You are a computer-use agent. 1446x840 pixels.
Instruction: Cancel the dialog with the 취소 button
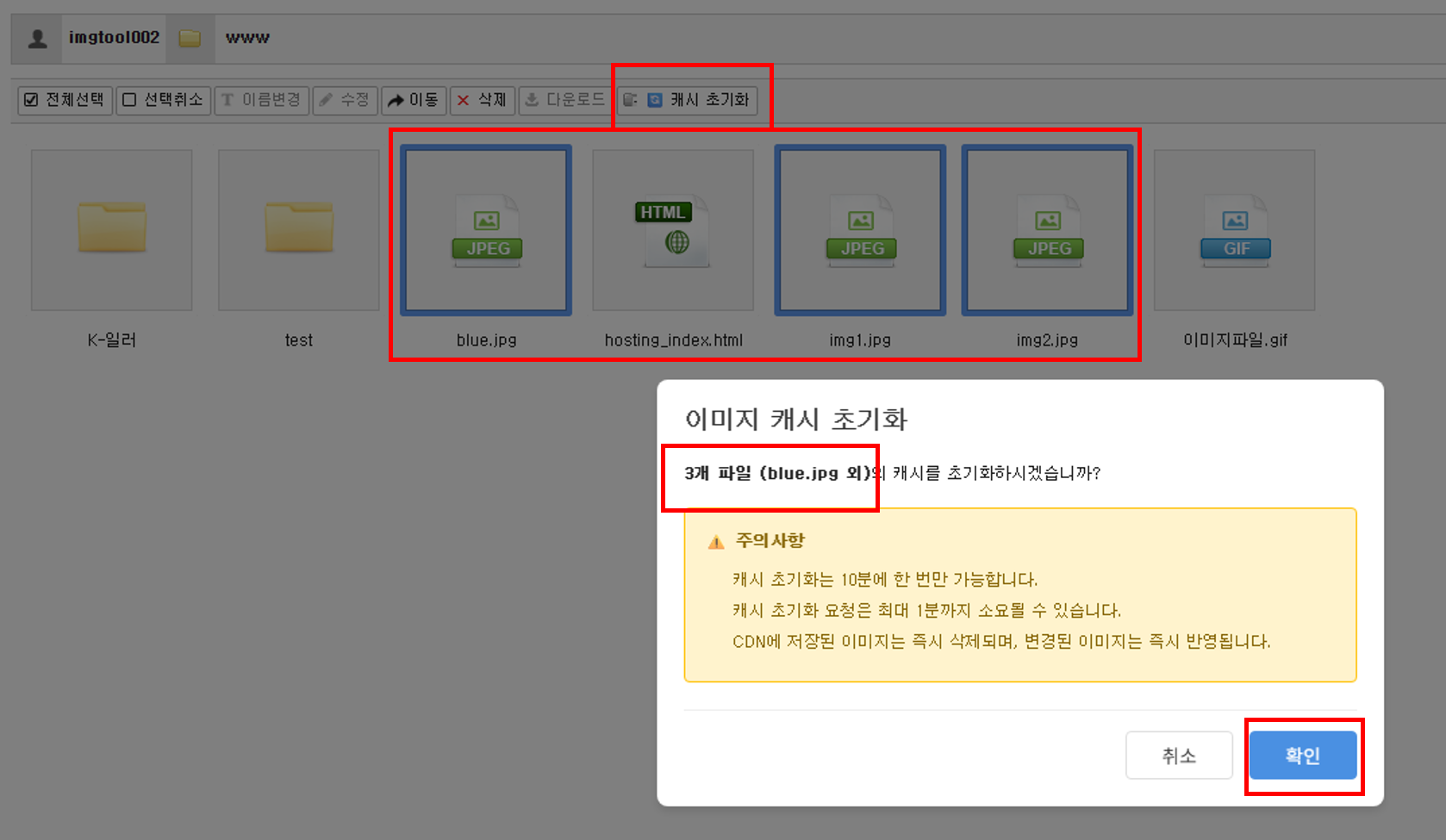tap(1179, 755)
